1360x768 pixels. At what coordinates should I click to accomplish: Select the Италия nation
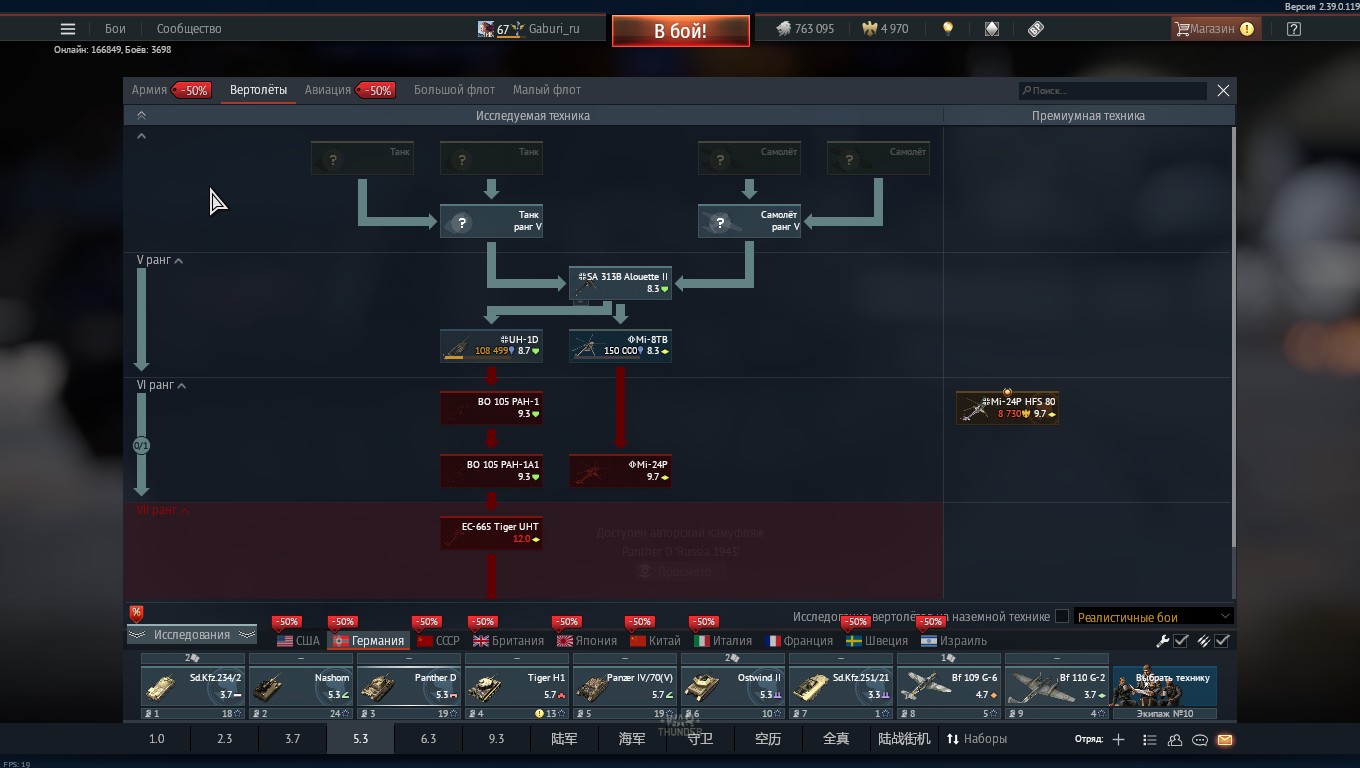[x=723, y=641]
